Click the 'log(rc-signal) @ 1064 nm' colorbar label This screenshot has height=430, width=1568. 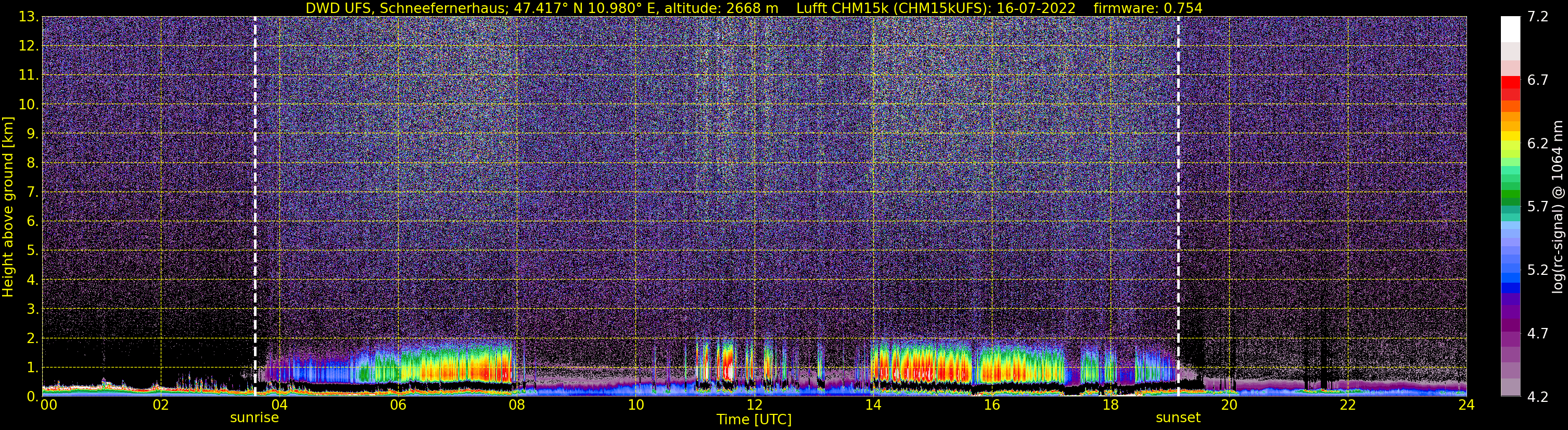[x=1559, y=207]
